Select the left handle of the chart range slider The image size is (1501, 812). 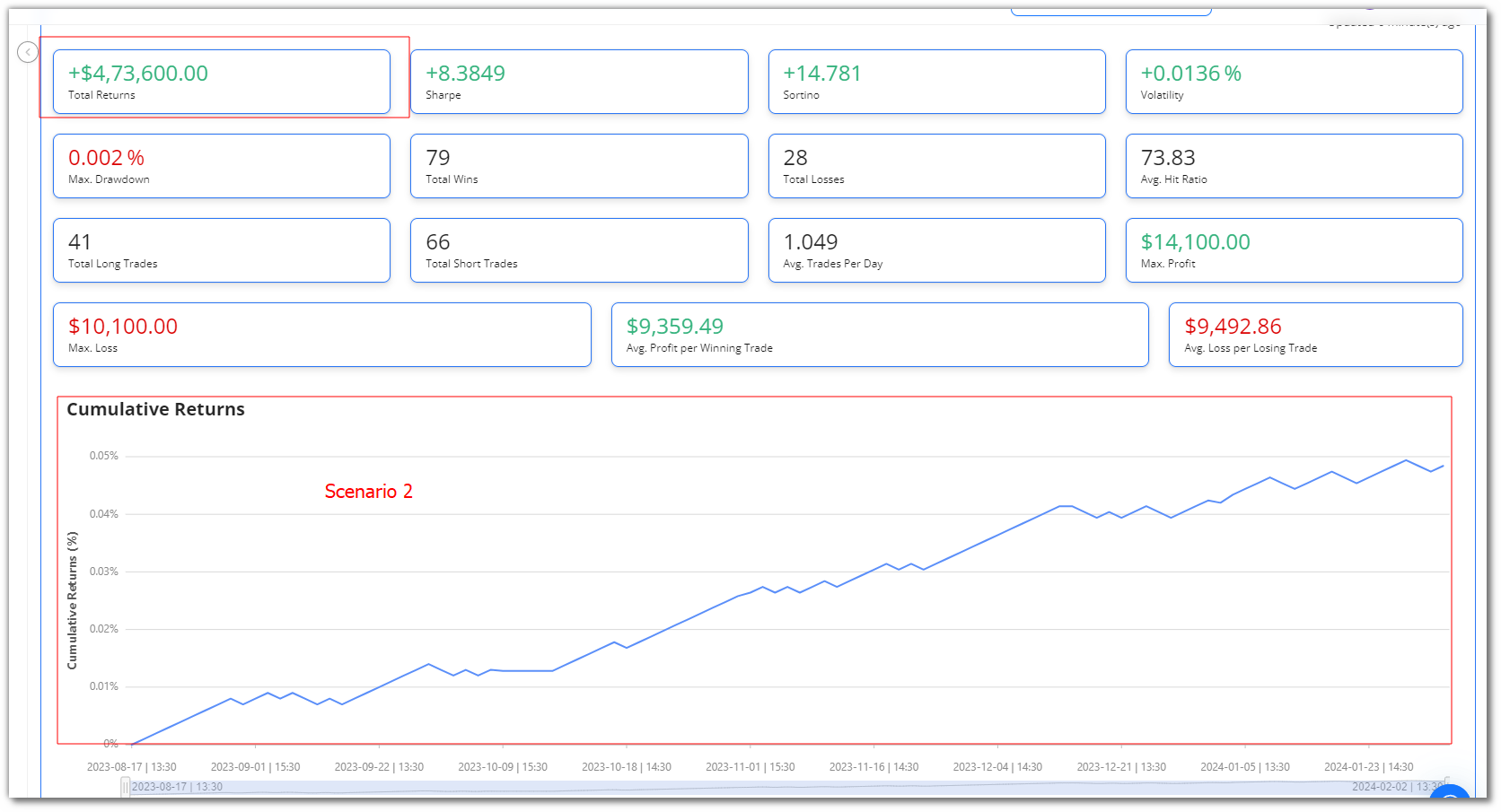(x=126, y=787)
